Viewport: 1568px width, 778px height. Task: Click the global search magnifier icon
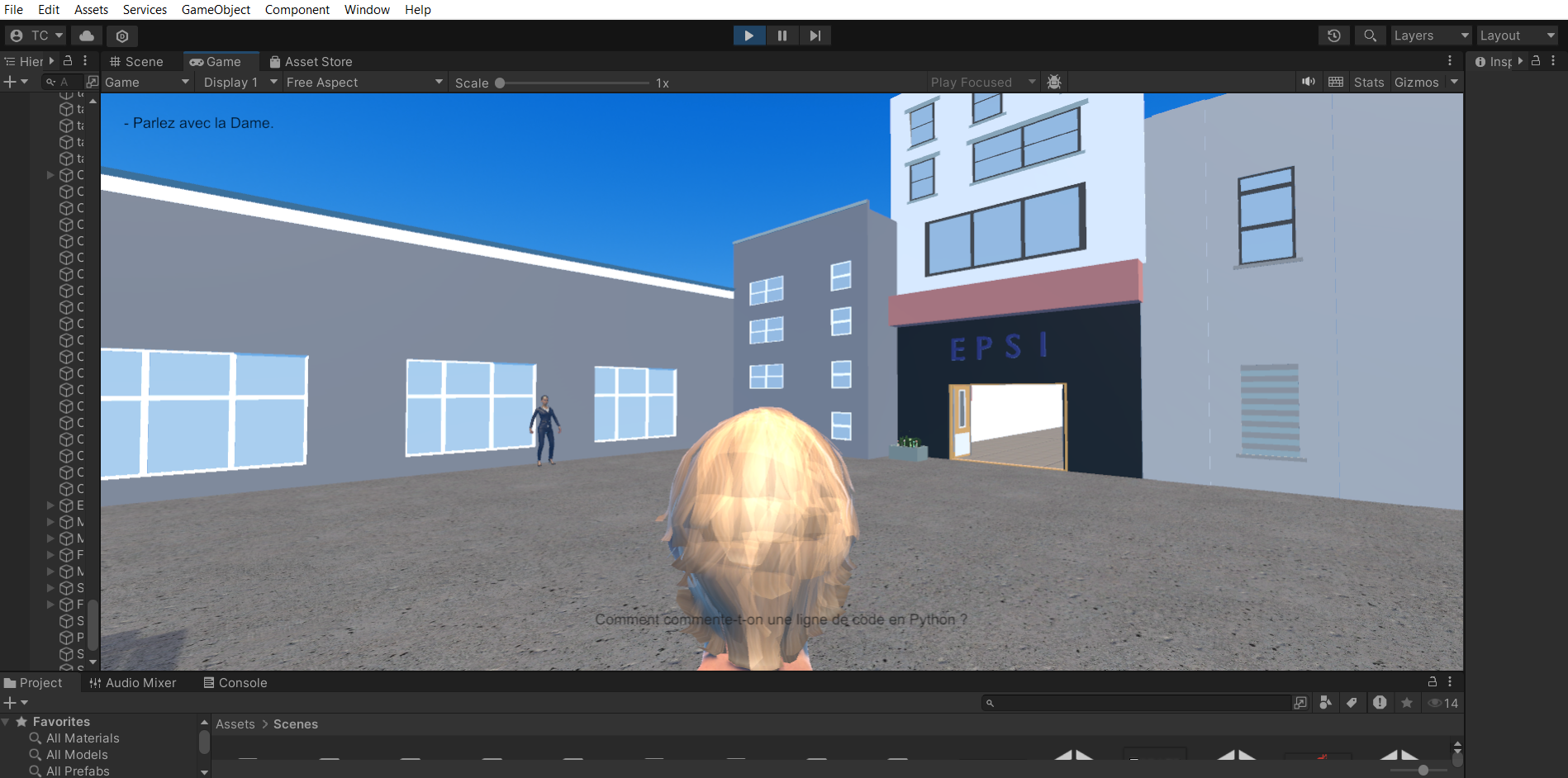tap(1370, 36)
